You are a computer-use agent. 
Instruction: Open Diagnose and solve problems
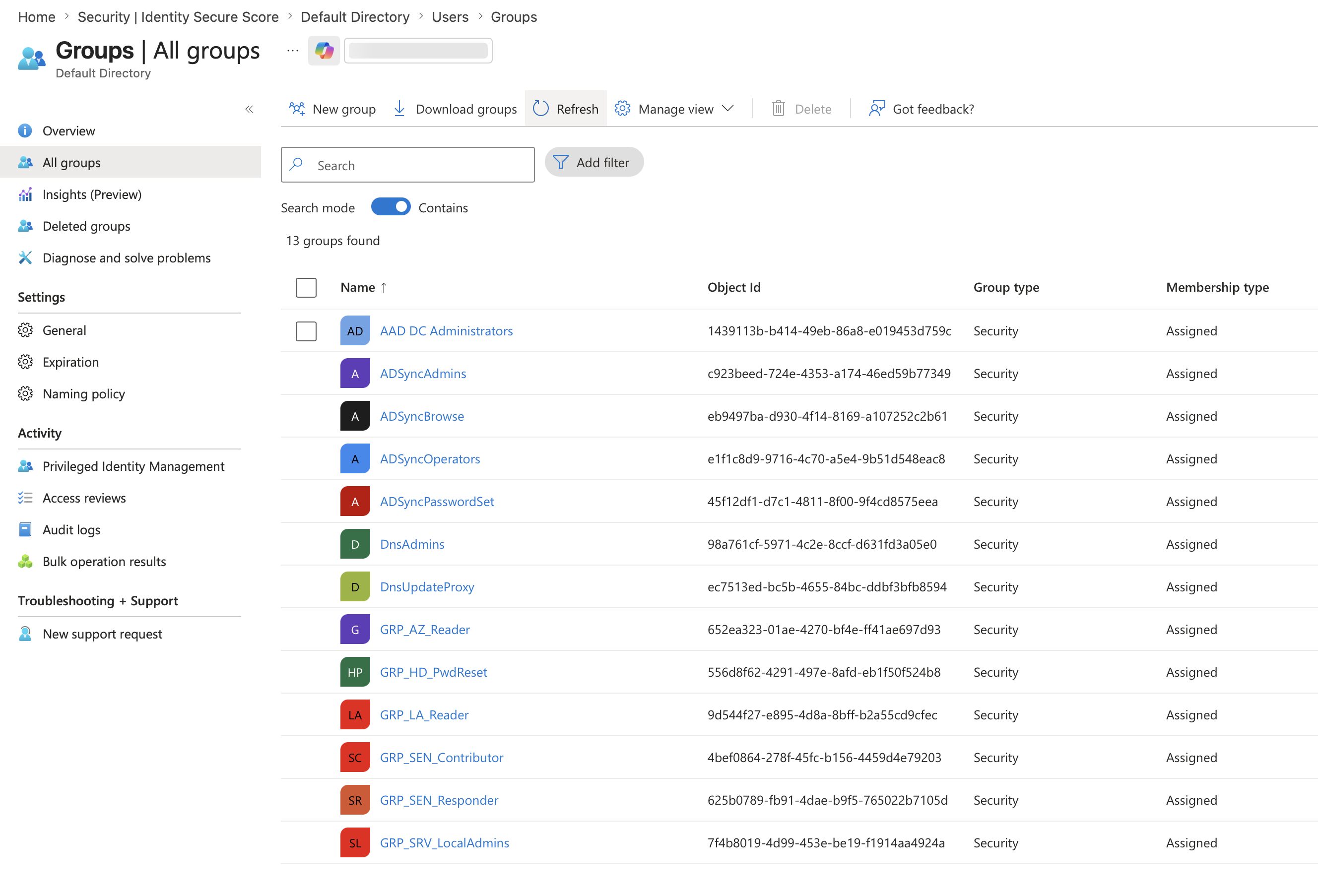(131, 258)
